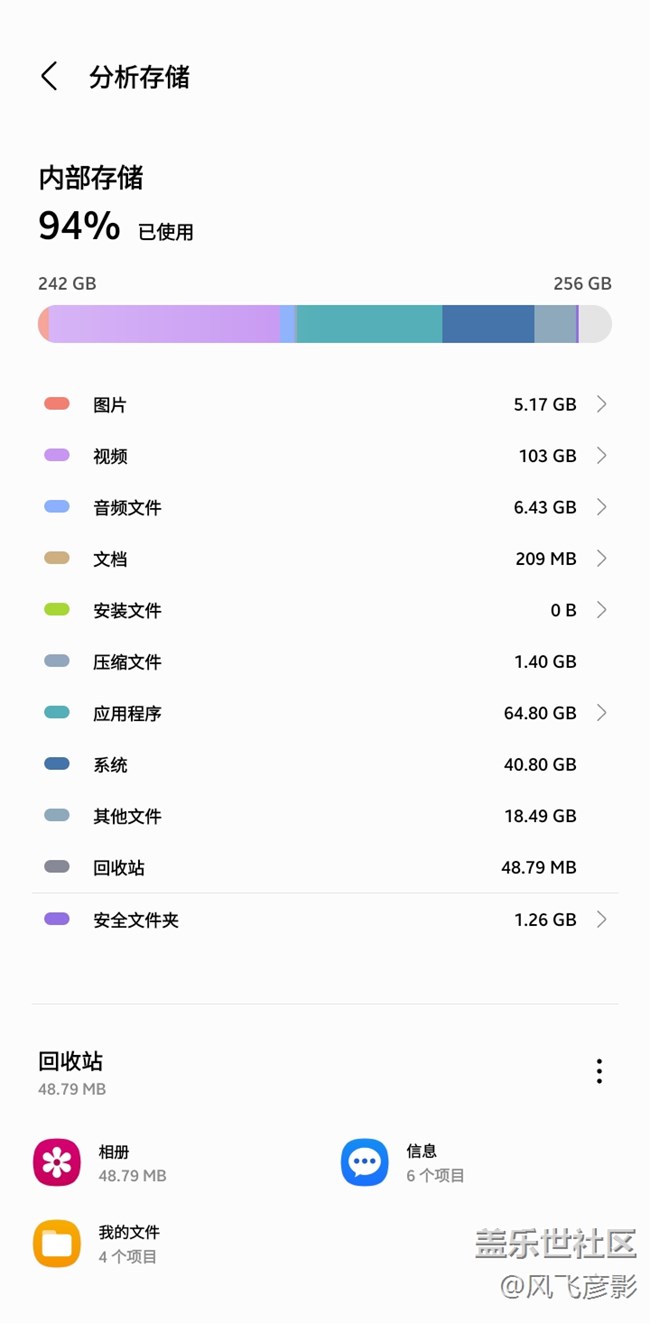The width and height of the screenshot is (650, 1323).
Task: Open the recycle bin three-dot menu
Action: (x=599, y=1071)
